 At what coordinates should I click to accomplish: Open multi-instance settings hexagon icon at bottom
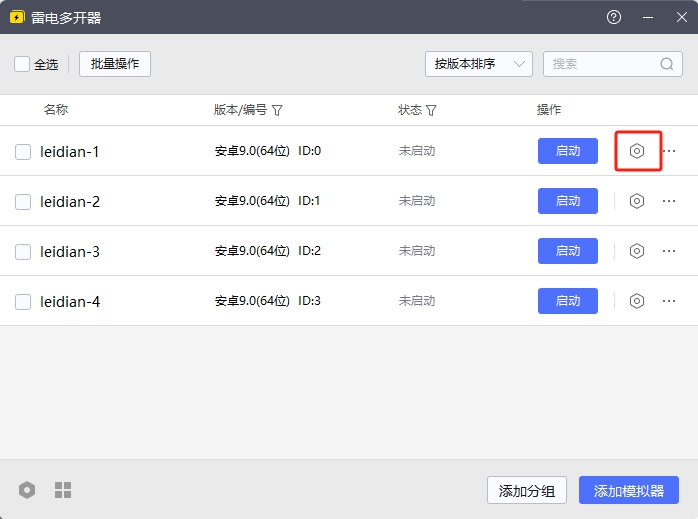pos(27,490)
